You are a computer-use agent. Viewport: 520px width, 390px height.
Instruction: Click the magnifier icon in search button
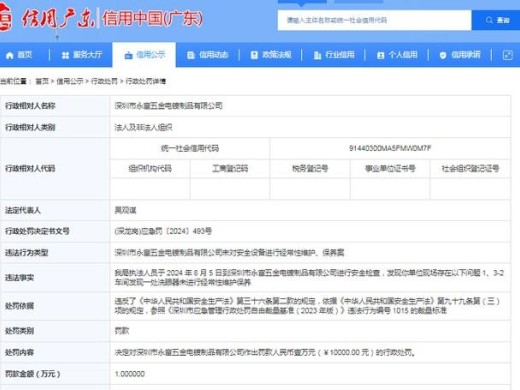point(489,20)
